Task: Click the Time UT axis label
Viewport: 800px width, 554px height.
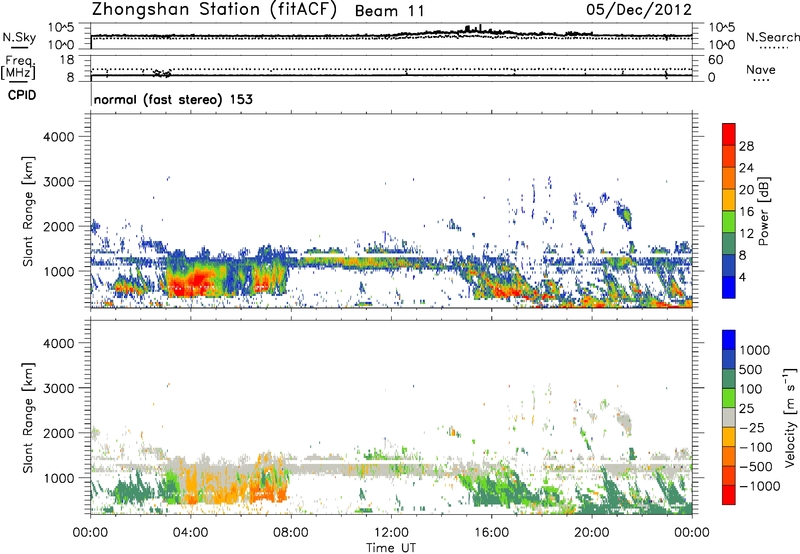Action: tap(391, 548)
